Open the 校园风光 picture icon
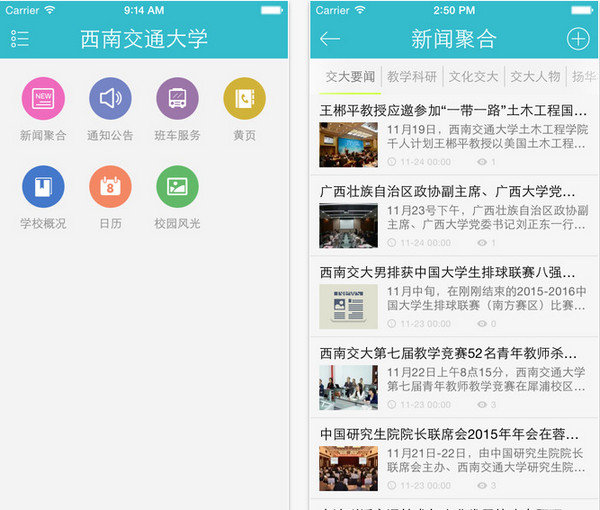600x510 pixels. (177, 187)
